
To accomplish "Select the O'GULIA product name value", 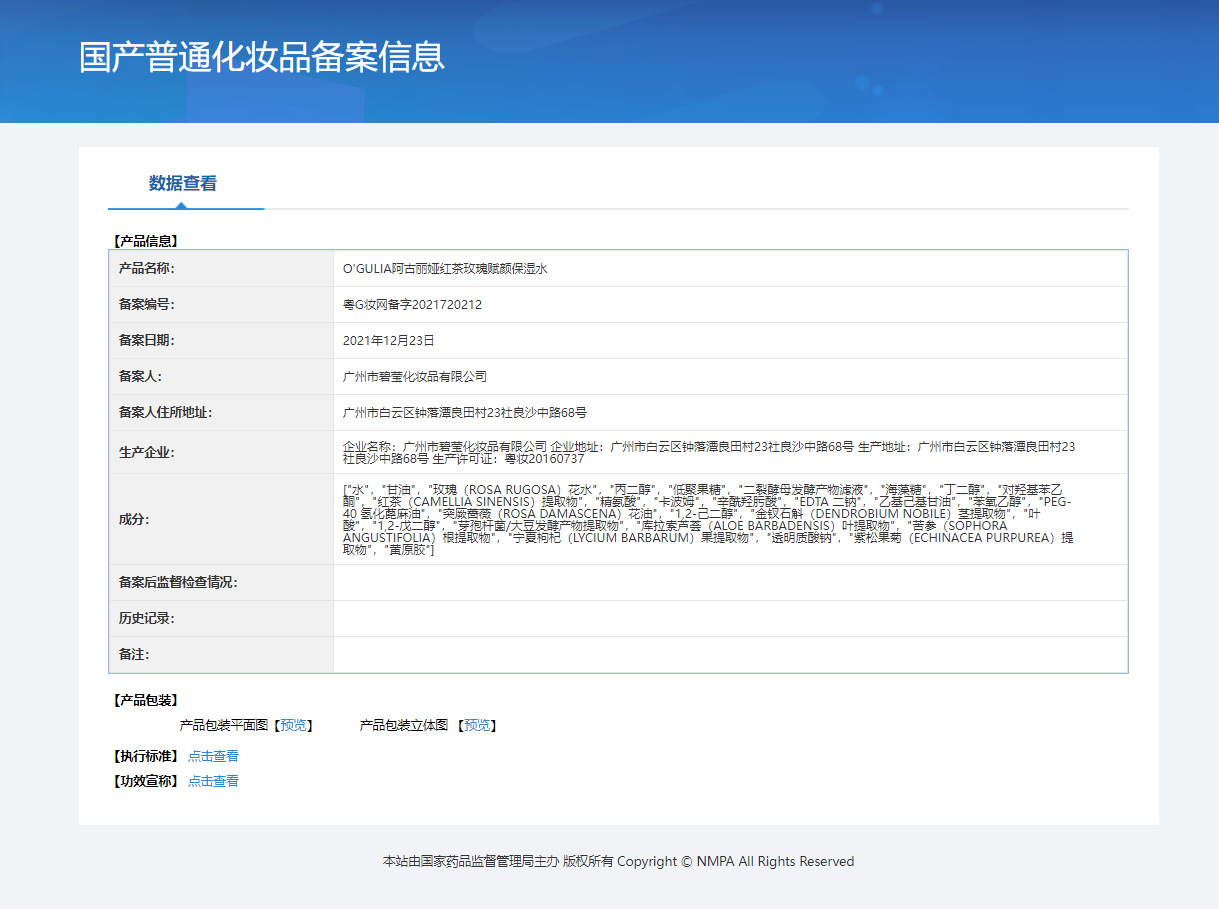I will tap(445, 269).
